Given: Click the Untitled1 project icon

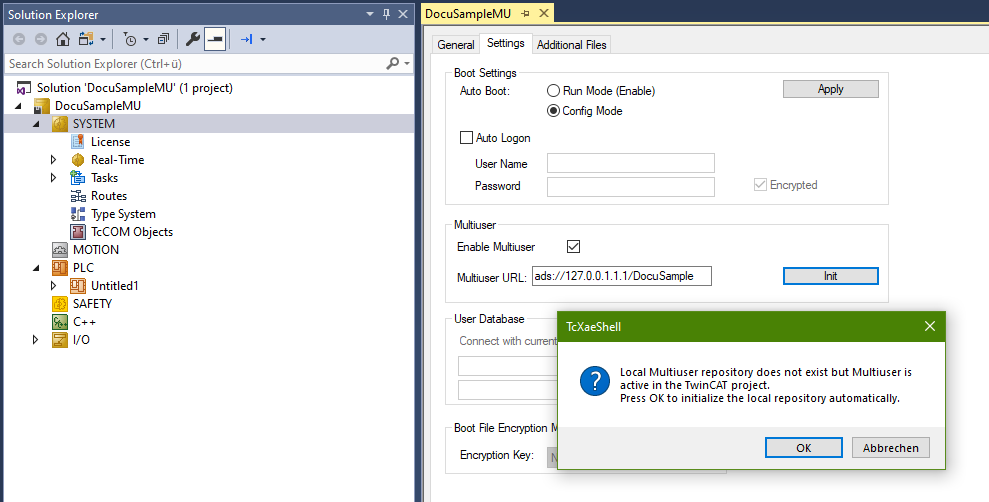Looking at the screenshot, I should click(x=78, y=286).
